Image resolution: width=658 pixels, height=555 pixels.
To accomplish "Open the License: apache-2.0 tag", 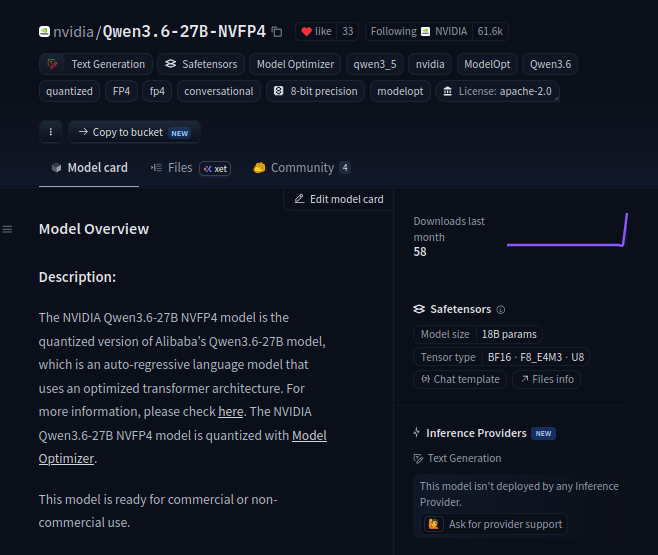I will [x=497, y=91].
